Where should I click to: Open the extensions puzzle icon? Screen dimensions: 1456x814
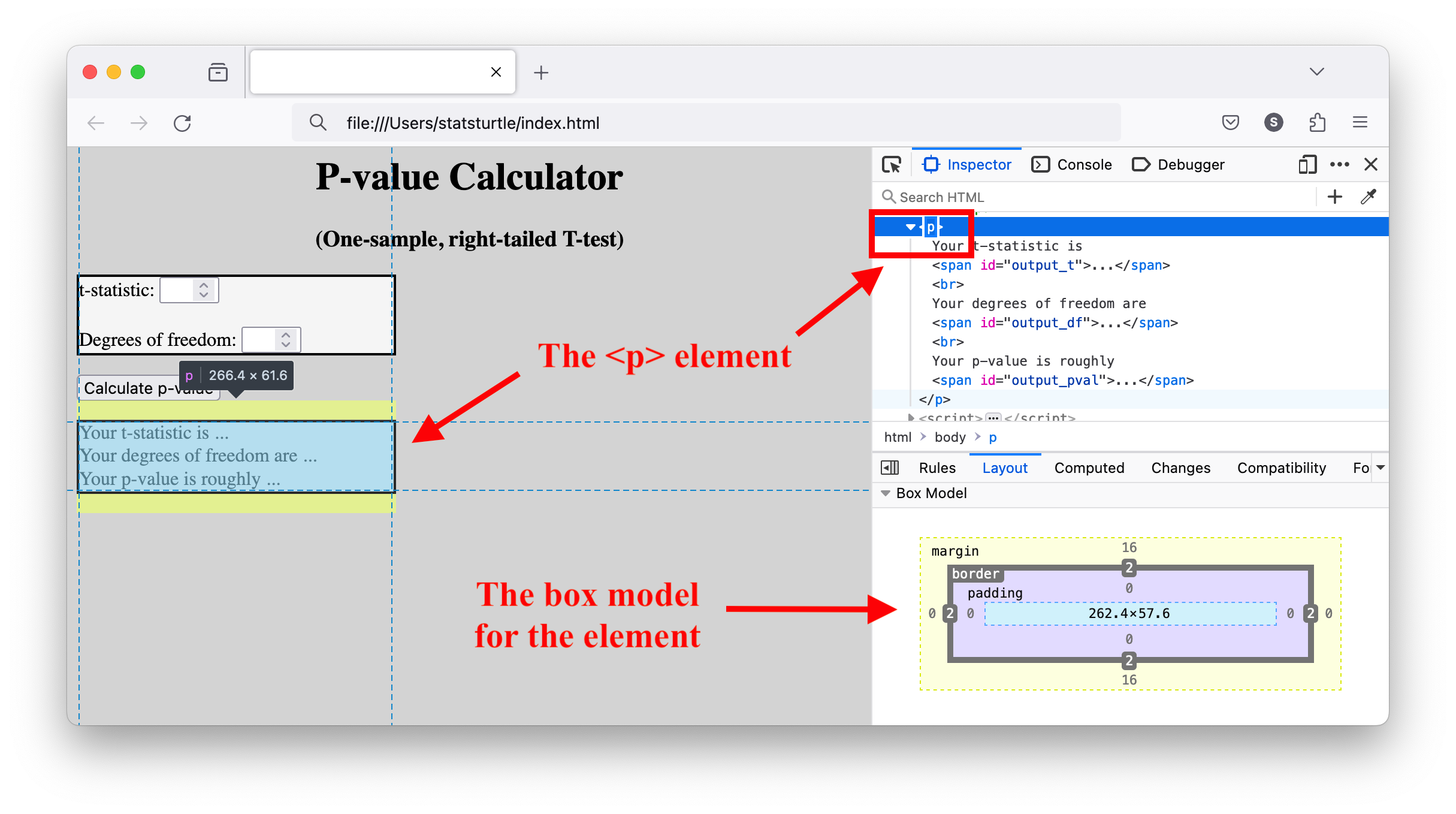tap(1316, 123)
